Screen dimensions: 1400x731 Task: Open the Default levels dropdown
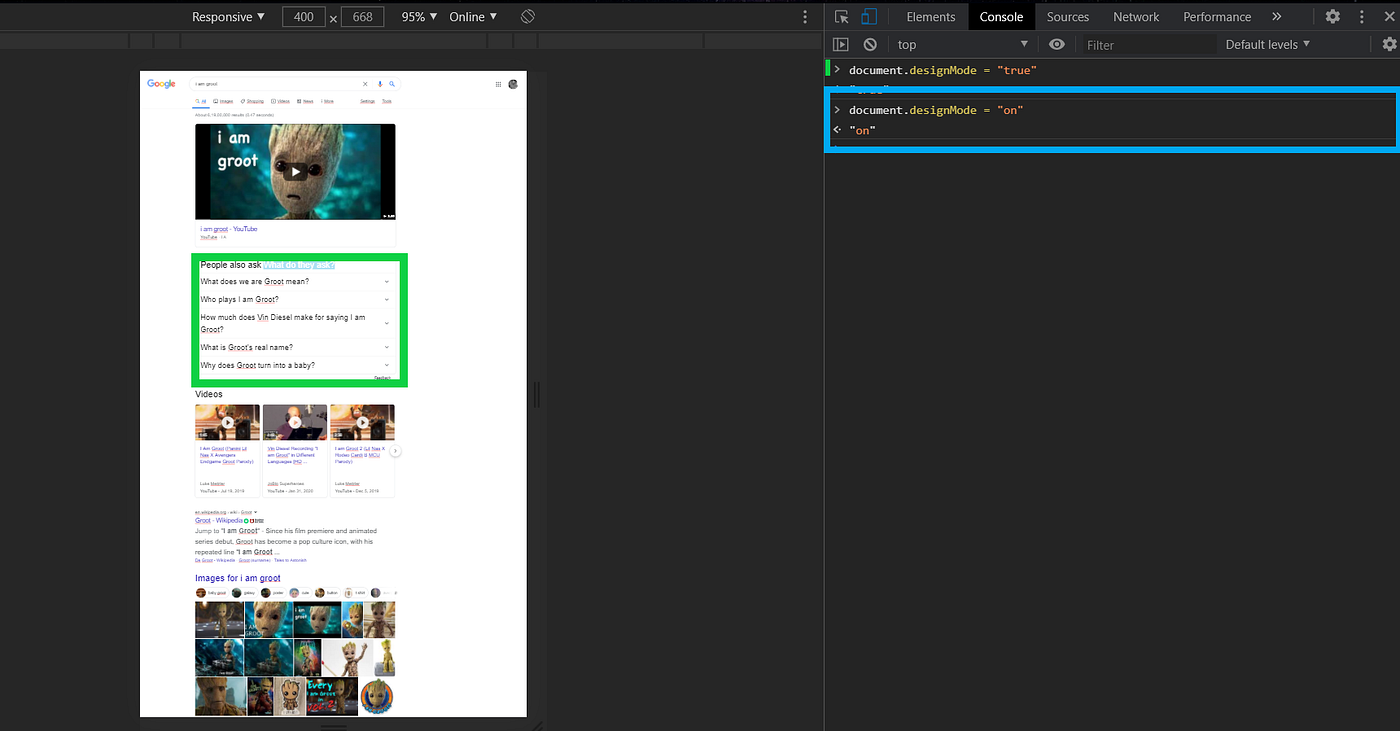(x=1267, y=45)
